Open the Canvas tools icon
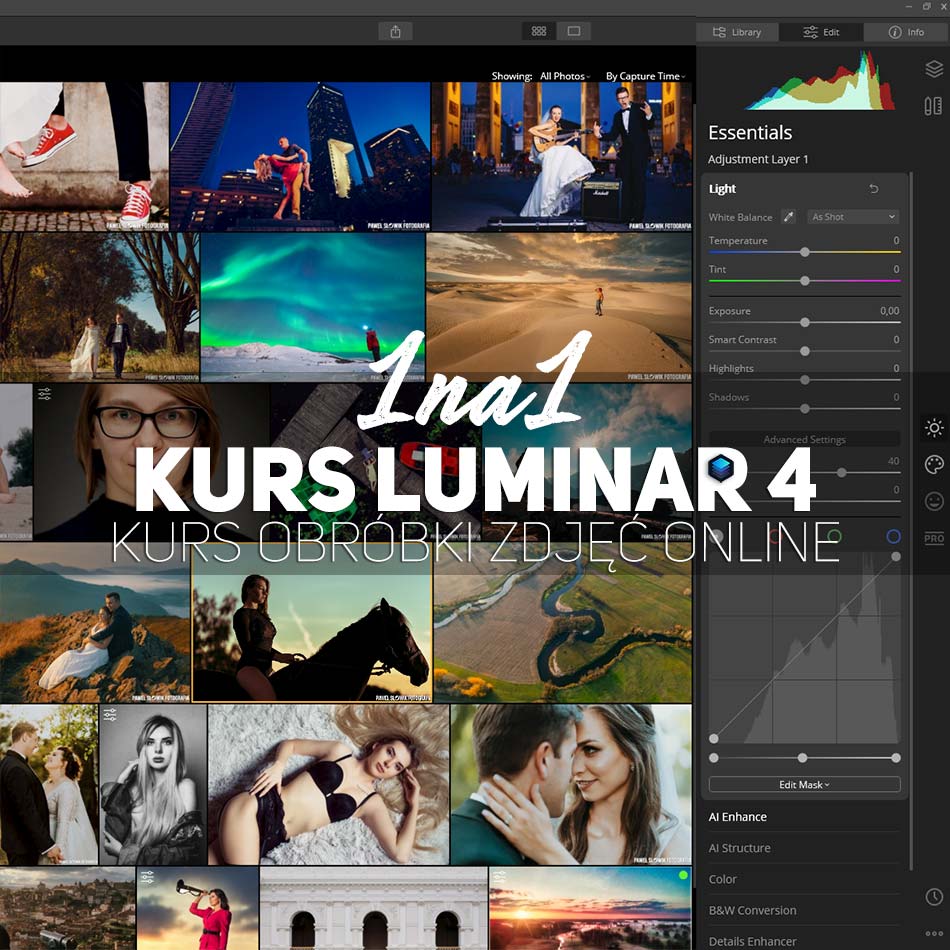 click(x=934, y=106)
